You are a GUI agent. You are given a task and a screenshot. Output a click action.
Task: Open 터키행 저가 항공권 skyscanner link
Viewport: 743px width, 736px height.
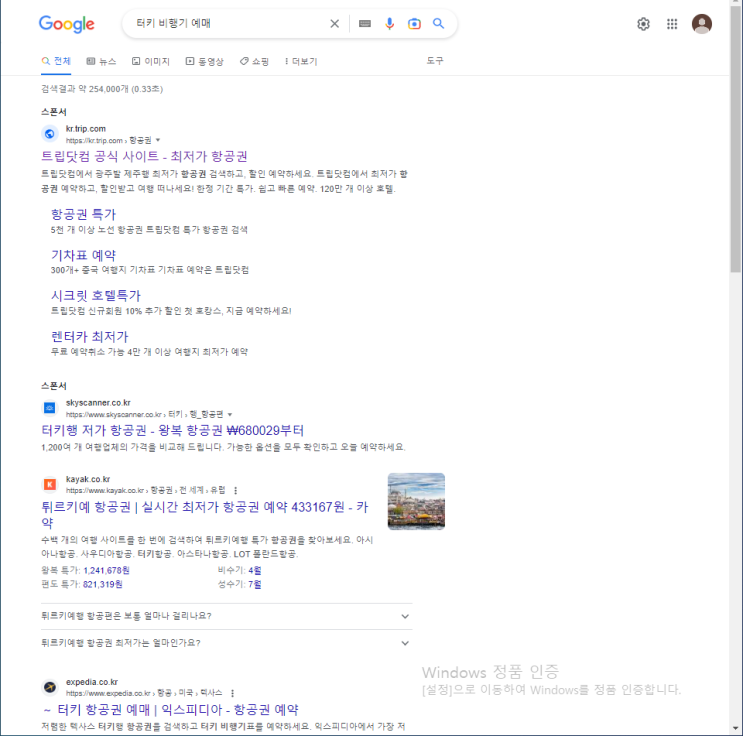[x=172, y=430]
